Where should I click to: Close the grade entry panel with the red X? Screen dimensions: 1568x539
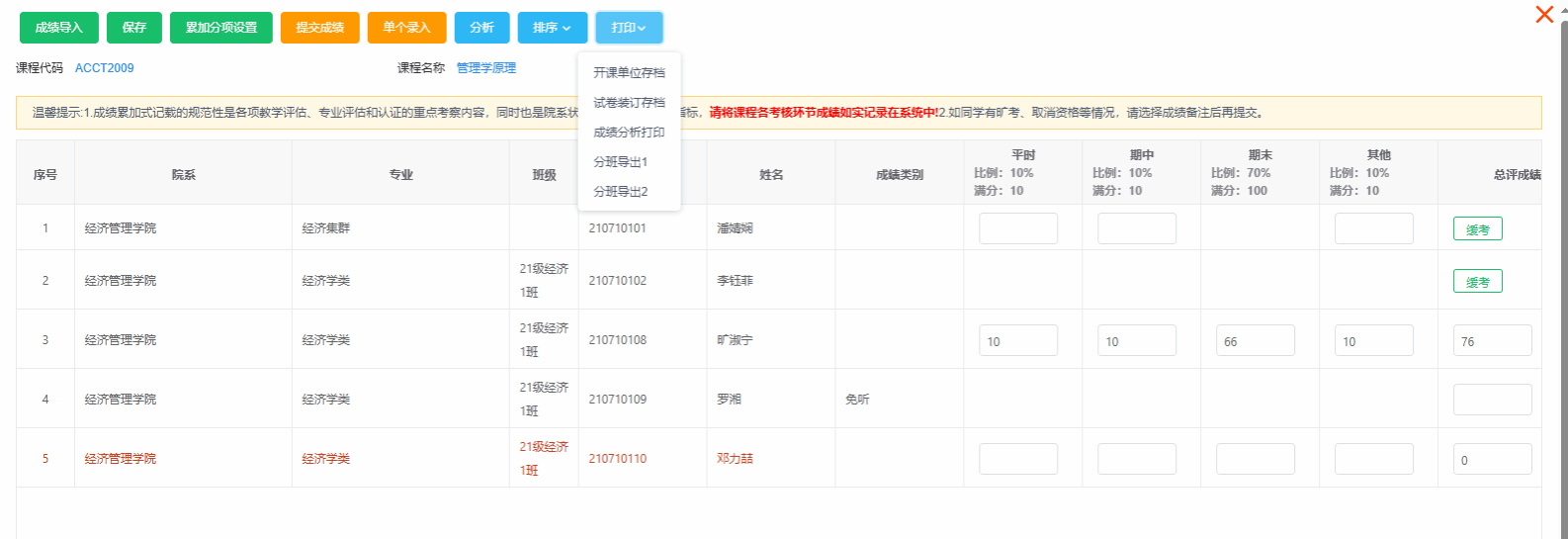[1544, 15]
